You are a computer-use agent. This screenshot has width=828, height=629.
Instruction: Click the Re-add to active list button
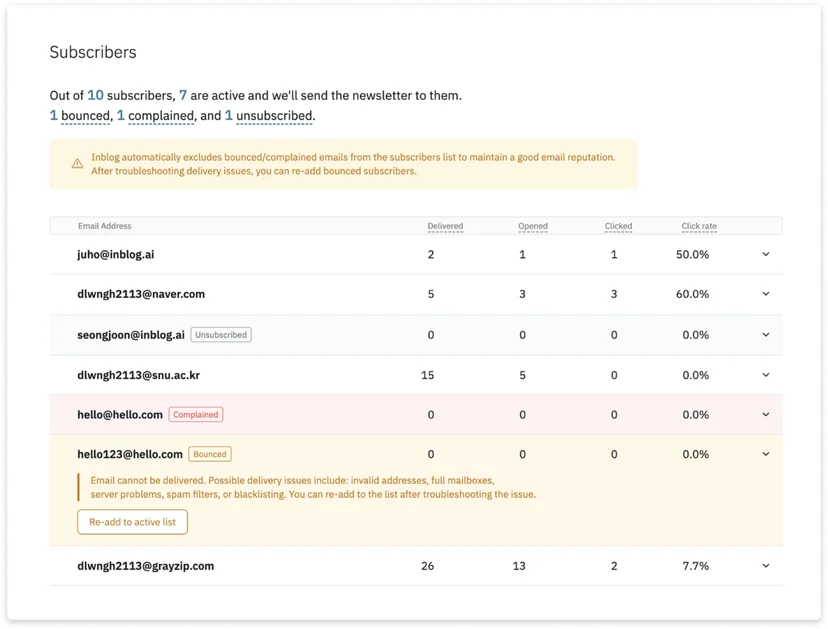click(x=133, y=522)
